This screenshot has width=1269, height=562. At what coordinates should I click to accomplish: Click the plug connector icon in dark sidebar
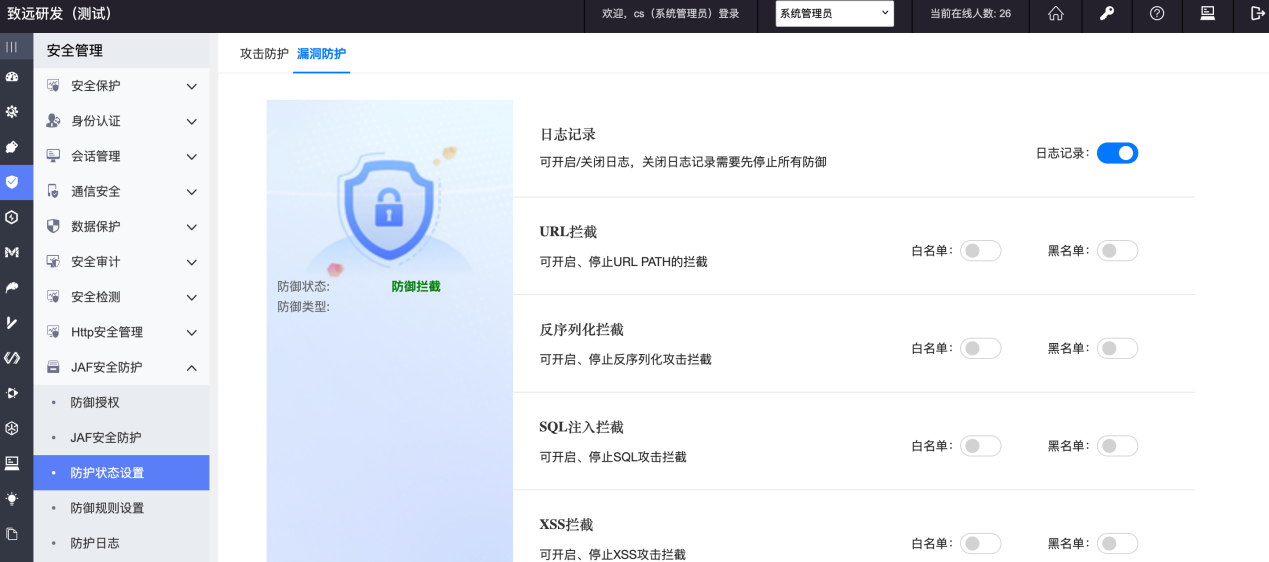12,393
